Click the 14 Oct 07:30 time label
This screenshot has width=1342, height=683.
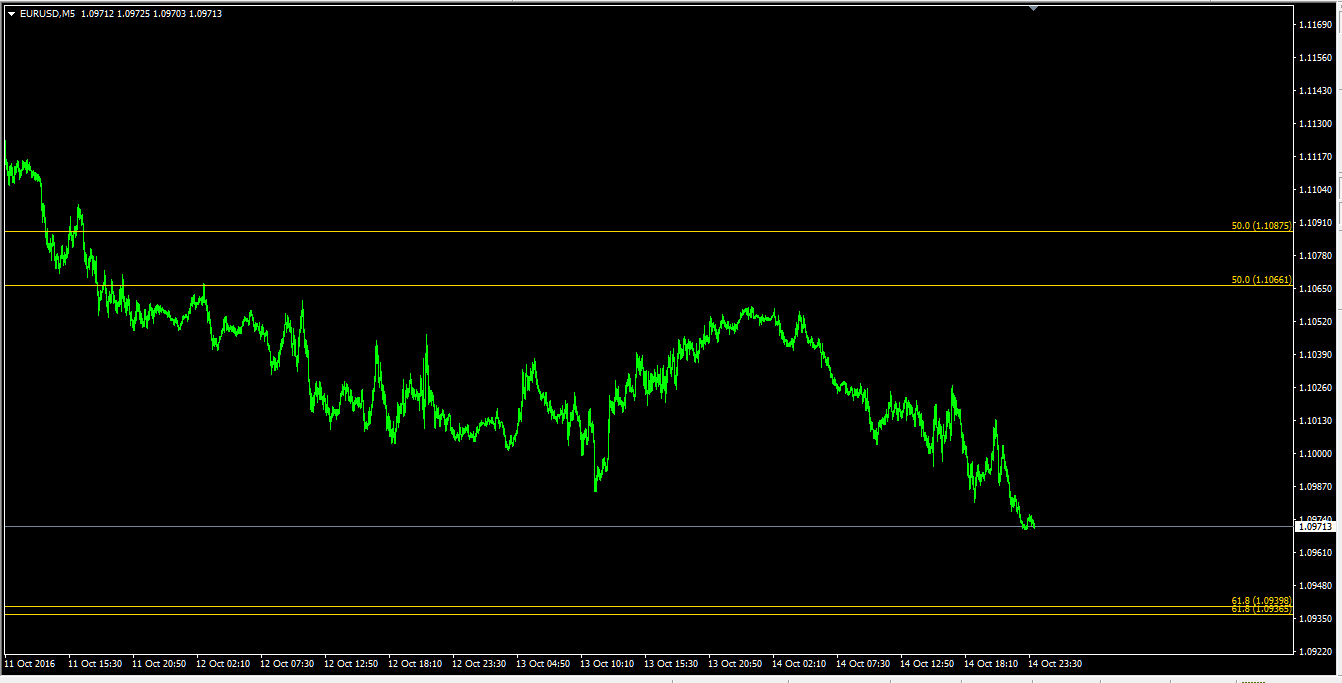(863, 663)
